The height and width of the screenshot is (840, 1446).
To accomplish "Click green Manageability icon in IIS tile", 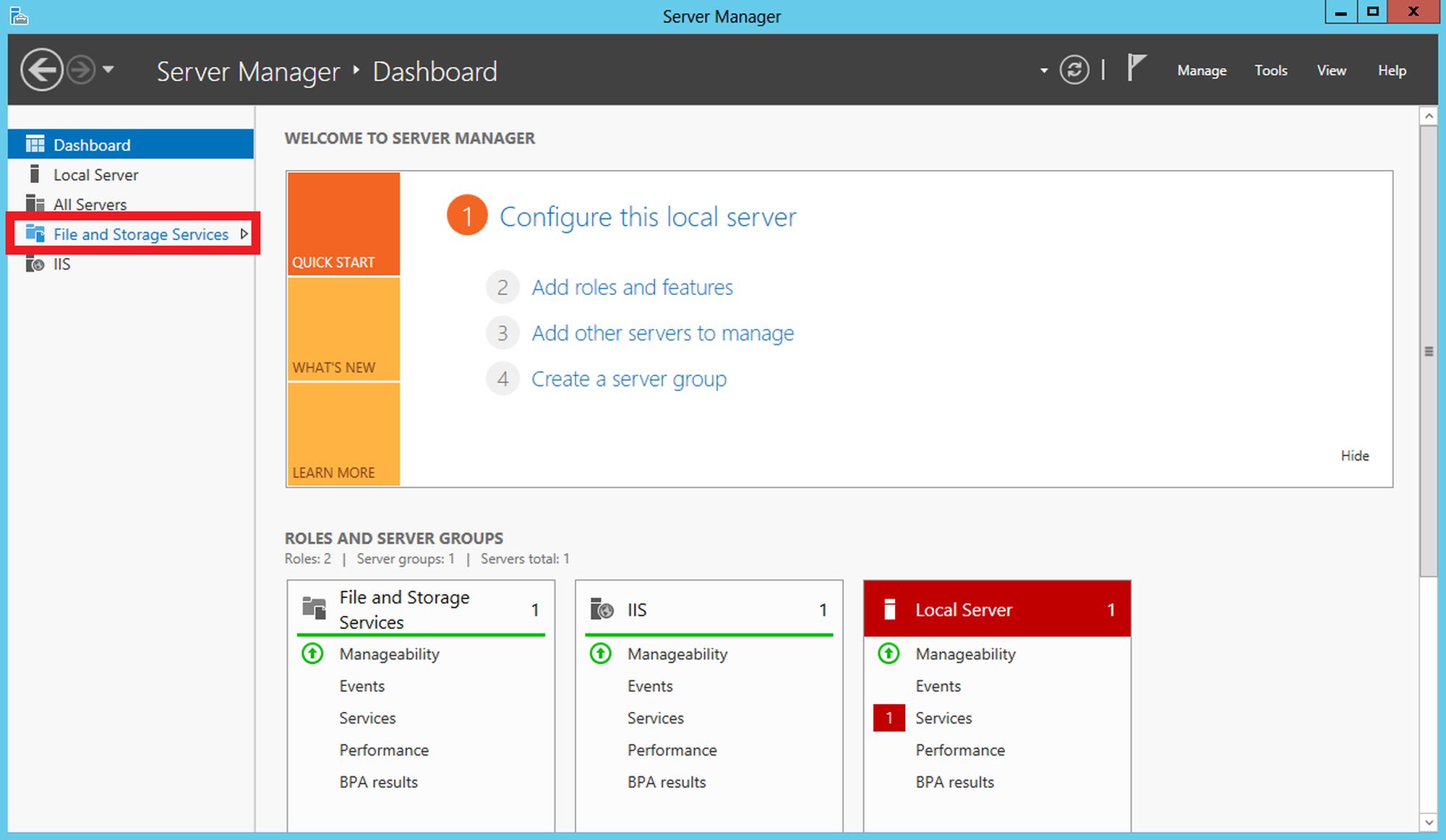I will click(x=600, y=653).
